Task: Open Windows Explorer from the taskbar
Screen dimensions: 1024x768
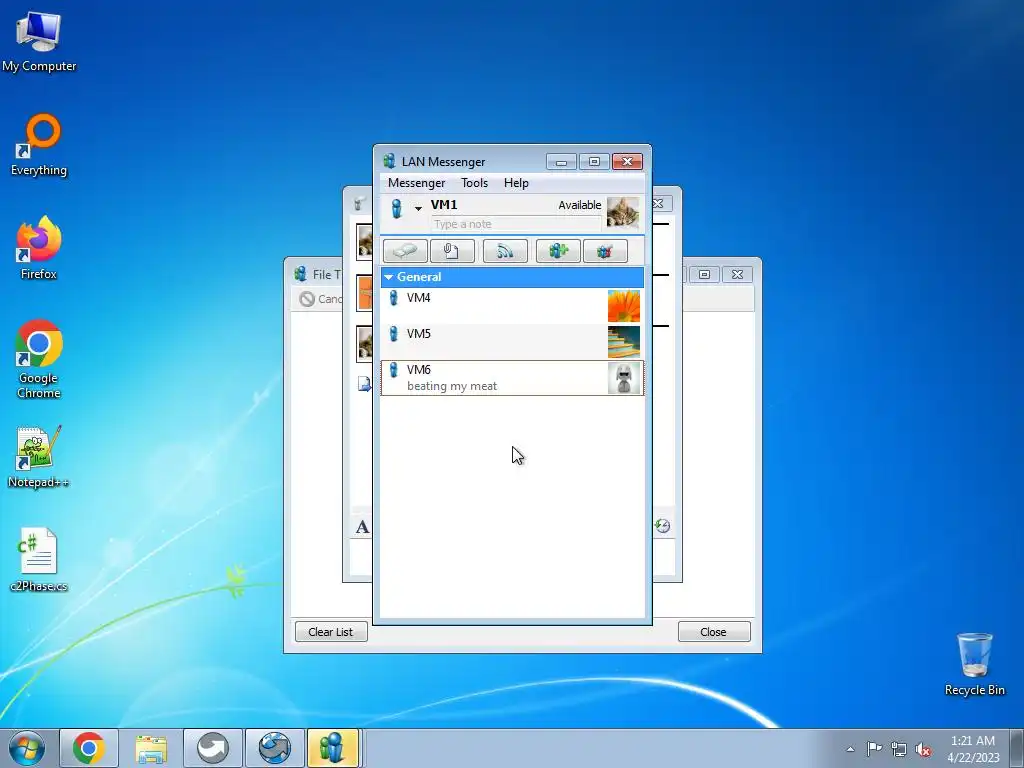Action: click(151, 748)
